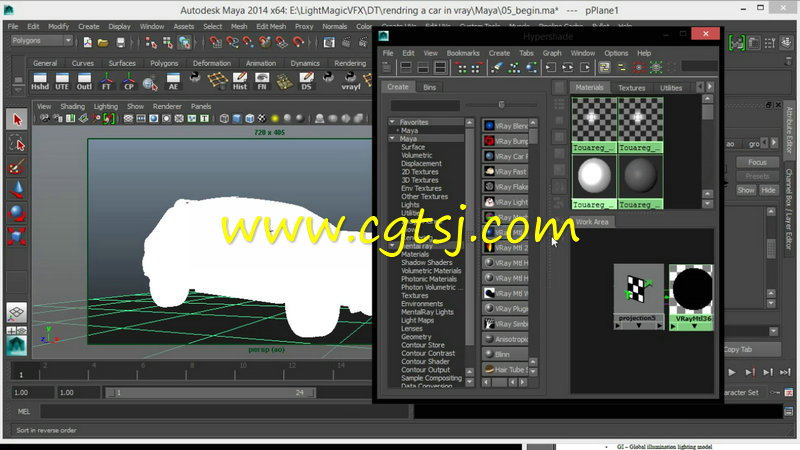Click the play forward button

click(x=732, y=372)
